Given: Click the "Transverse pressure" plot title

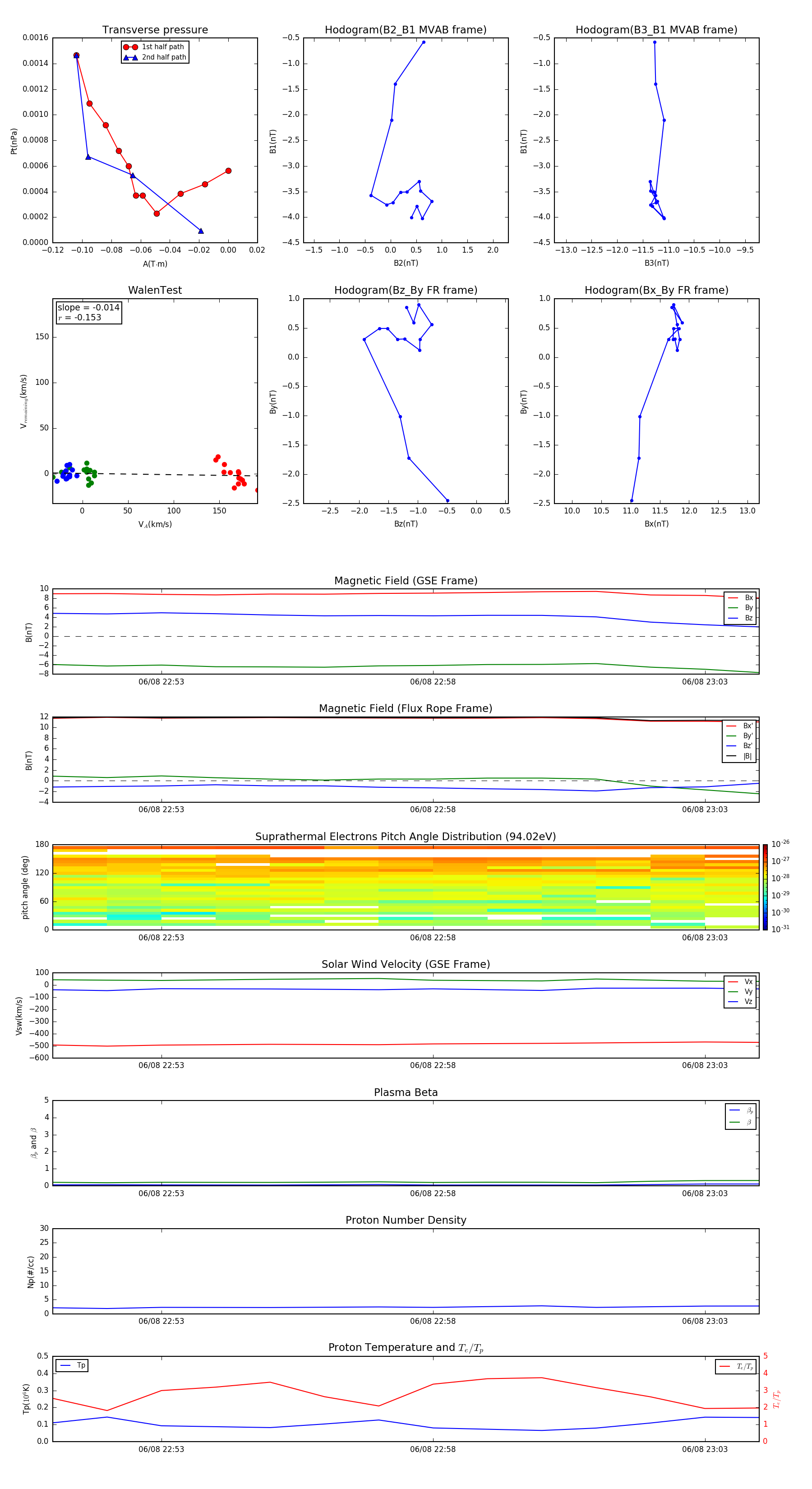Looking at the screenshot, I should (x=155, y=30).
